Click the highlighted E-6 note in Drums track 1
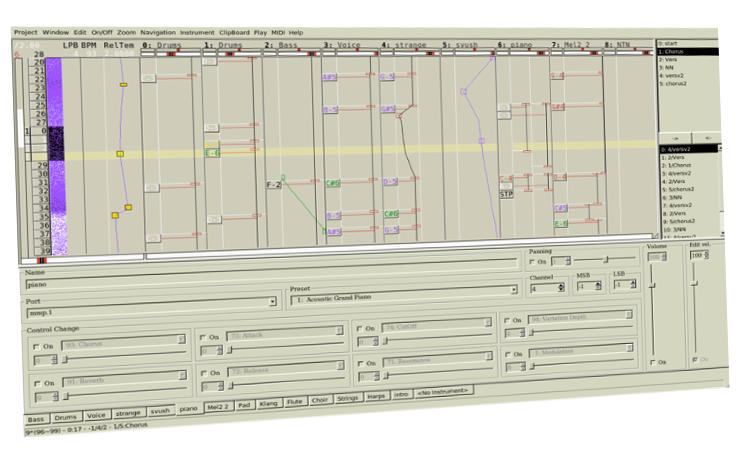Screen dimensions: 739x450 [x=212, y=153]
